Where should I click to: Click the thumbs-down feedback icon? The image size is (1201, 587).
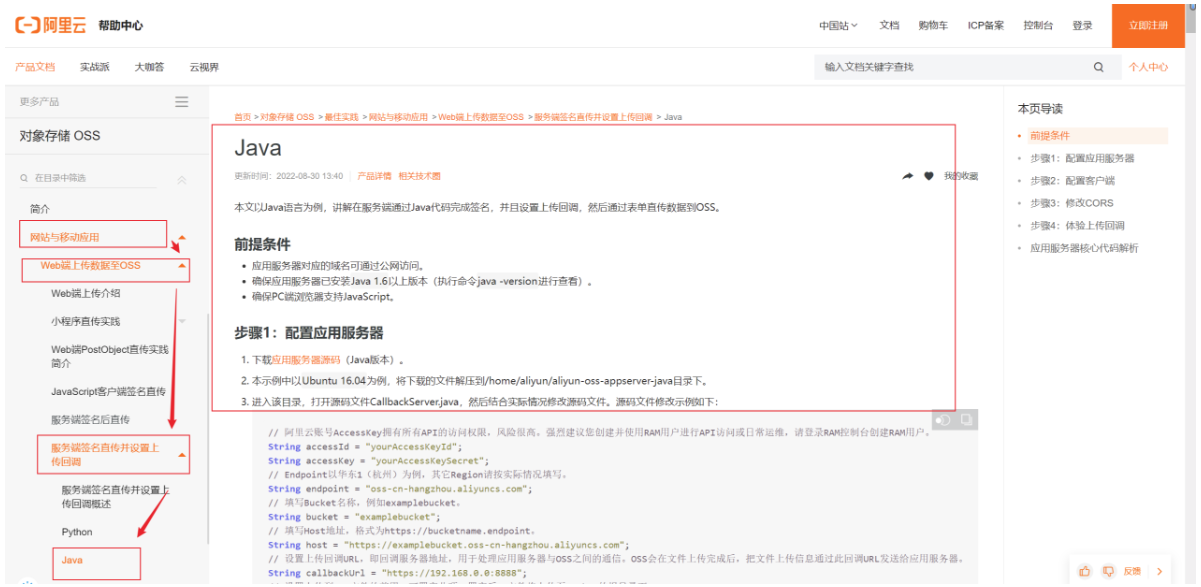tap(1108, 571)
